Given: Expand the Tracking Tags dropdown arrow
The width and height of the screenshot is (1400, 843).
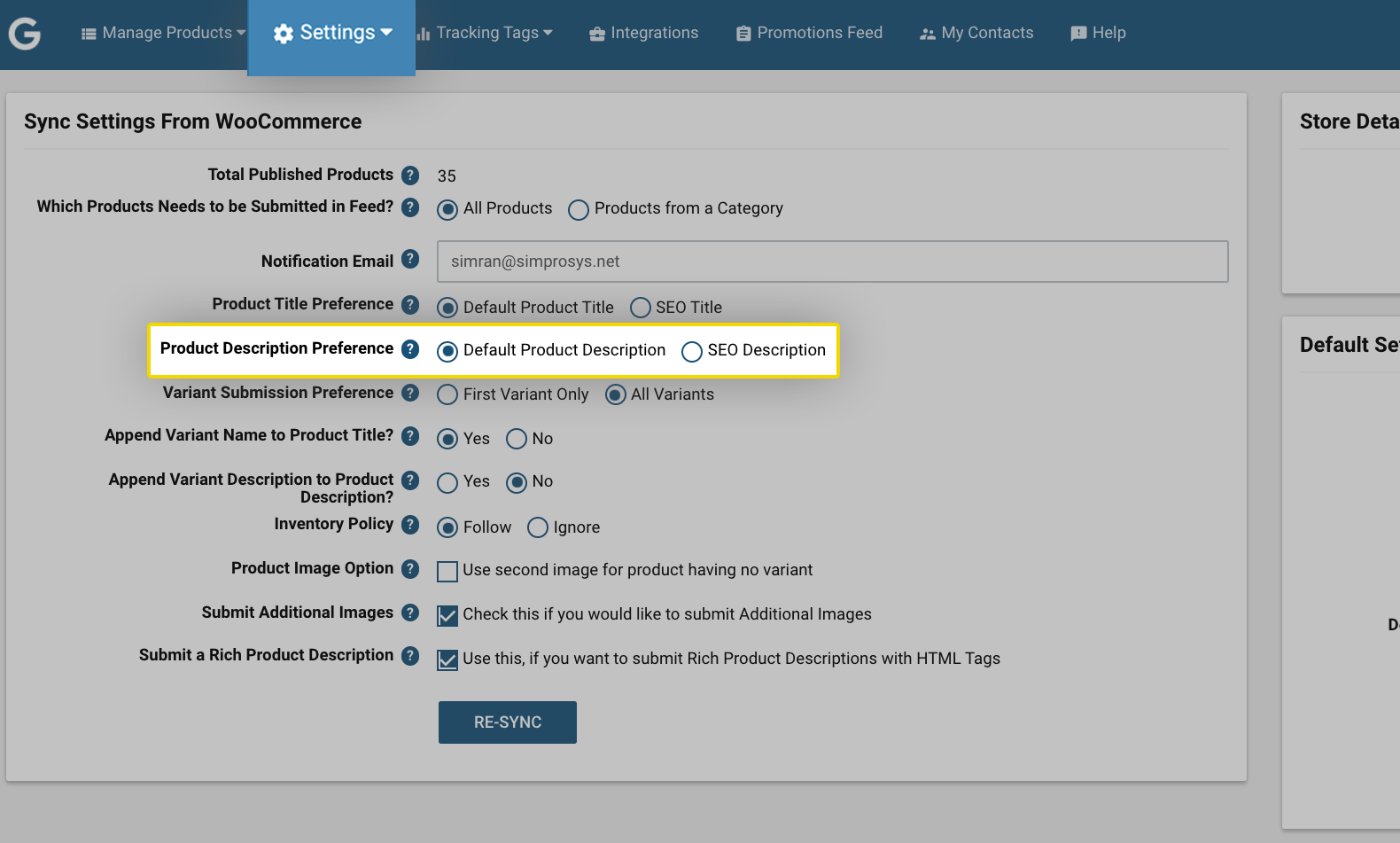Looking at the screenshot, I should click(548, 33).
